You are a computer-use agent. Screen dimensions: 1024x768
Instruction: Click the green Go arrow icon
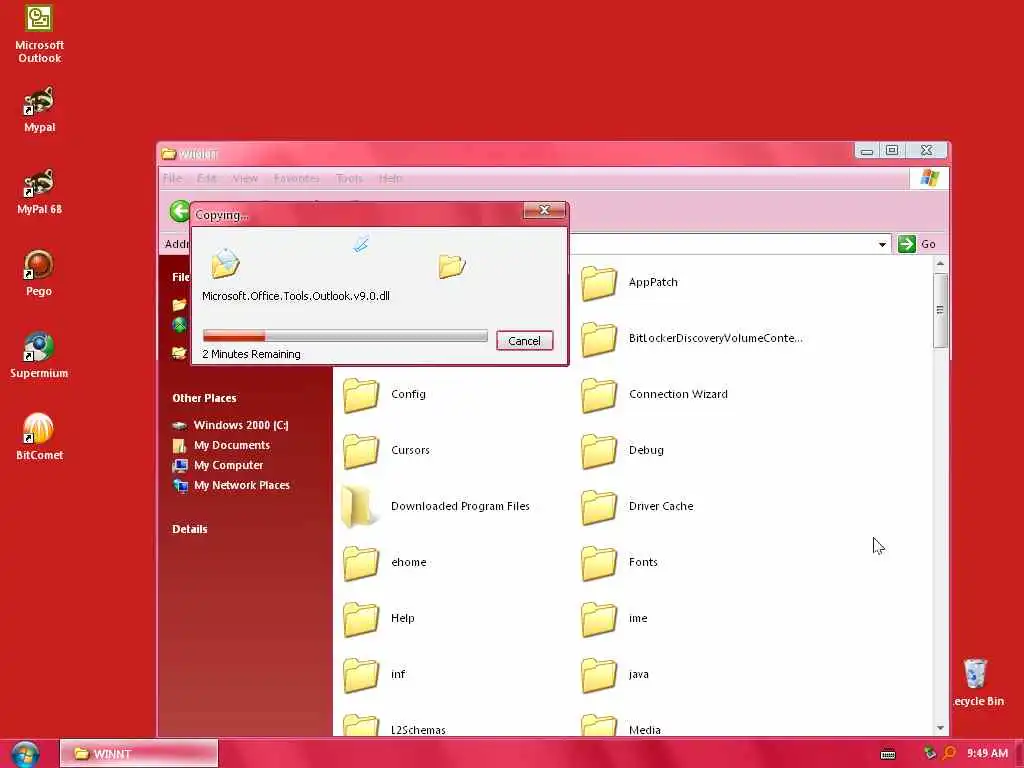pyautogui.click(x=906, y=244)
